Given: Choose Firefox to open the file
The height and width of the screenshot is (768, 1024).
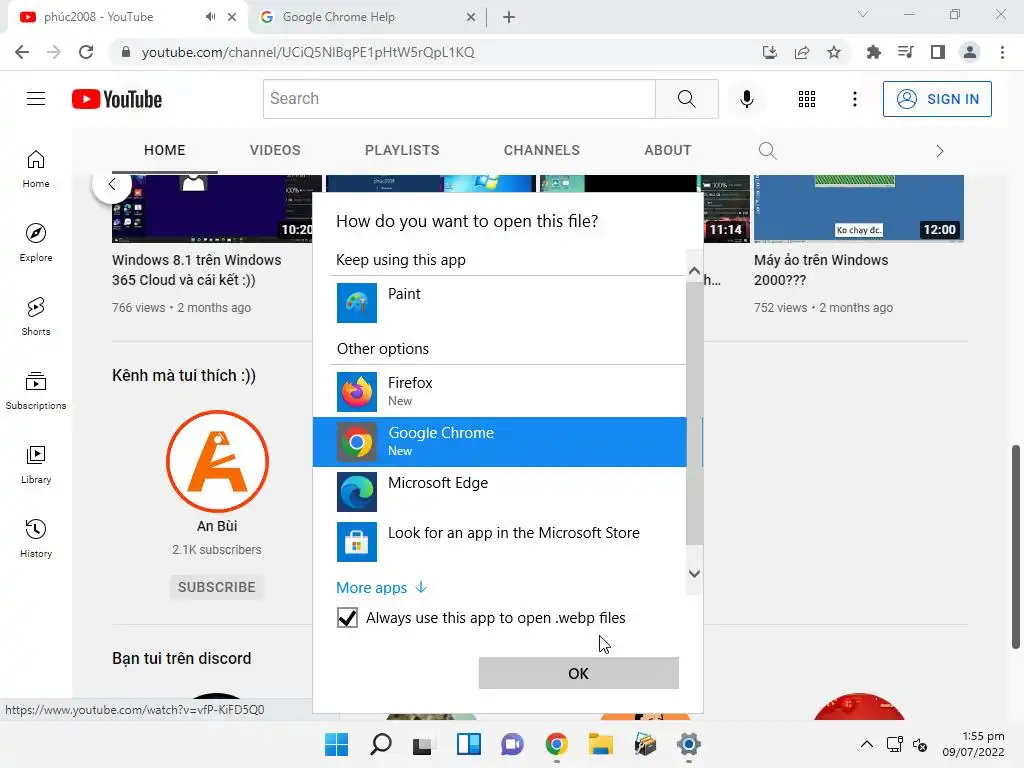Looking at the screenshot, I should click(500, 392).
